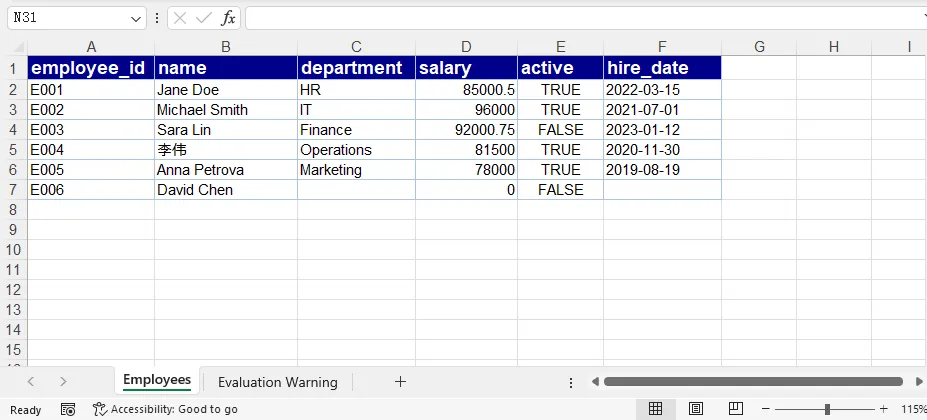The height and width of the screenshot is (420, 927).
Task: Select column D header
Action: tap(466, 47)
